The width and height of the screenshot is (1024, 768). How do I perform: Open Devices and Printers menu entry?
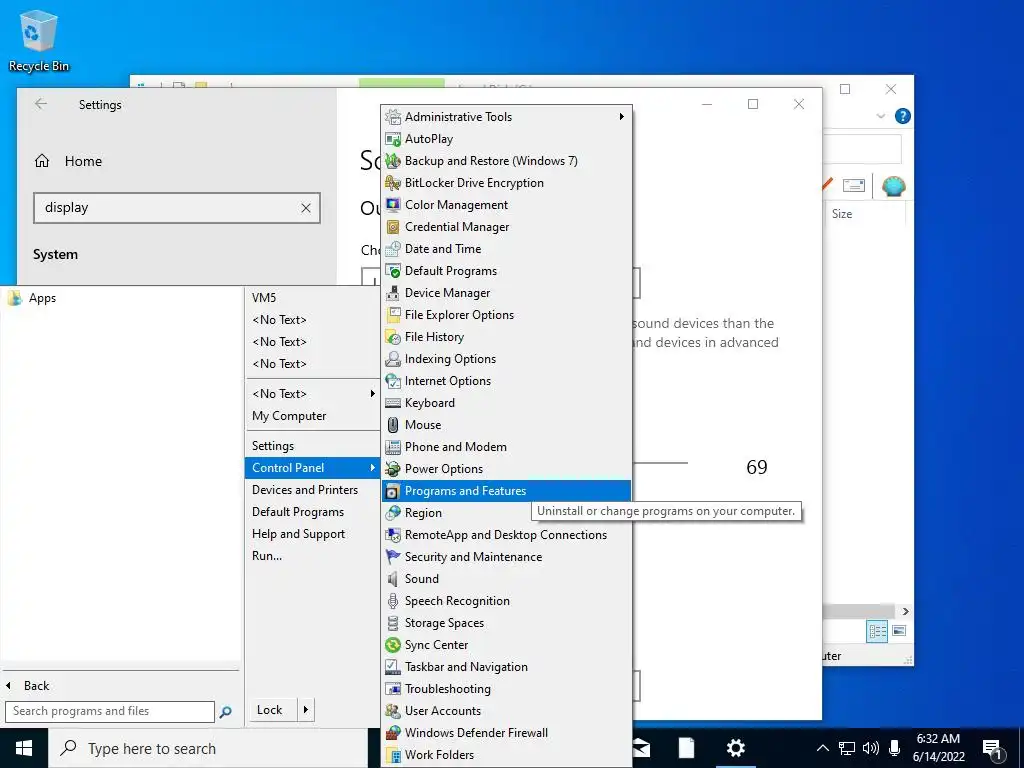305,490
